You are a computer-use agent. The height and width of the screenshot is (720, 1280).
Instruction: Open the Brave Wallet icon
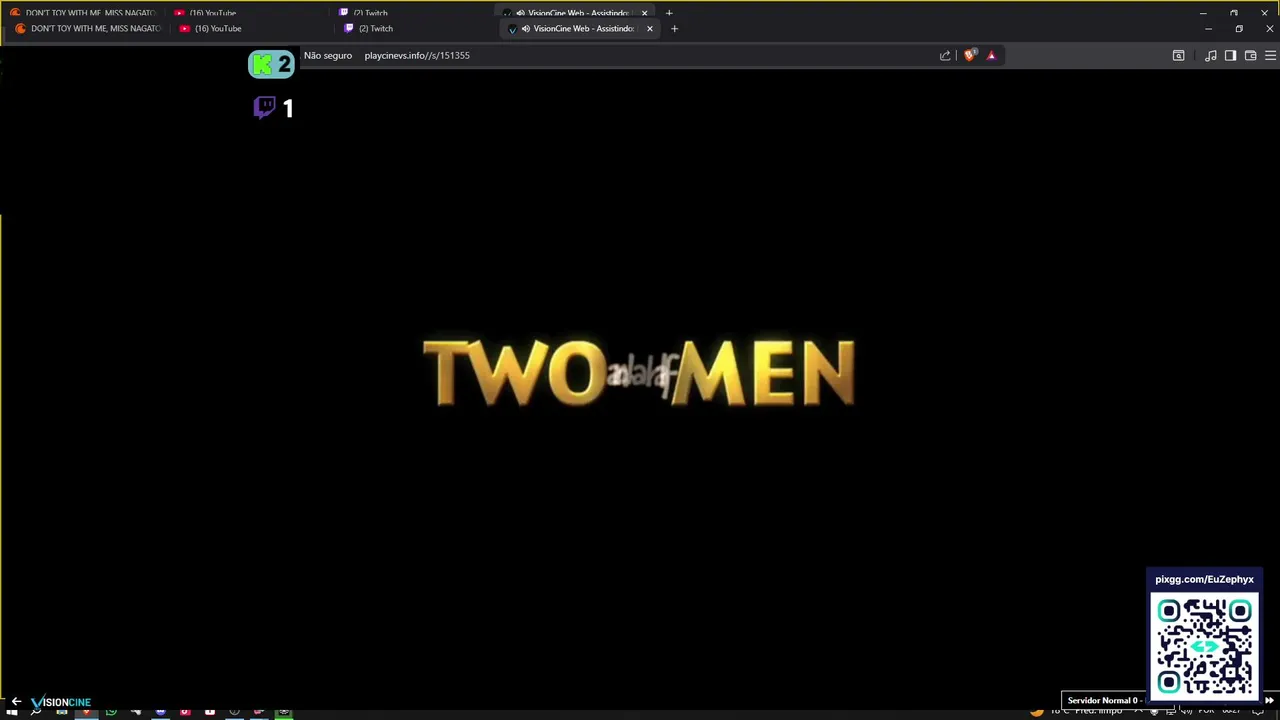(1250, 55)
